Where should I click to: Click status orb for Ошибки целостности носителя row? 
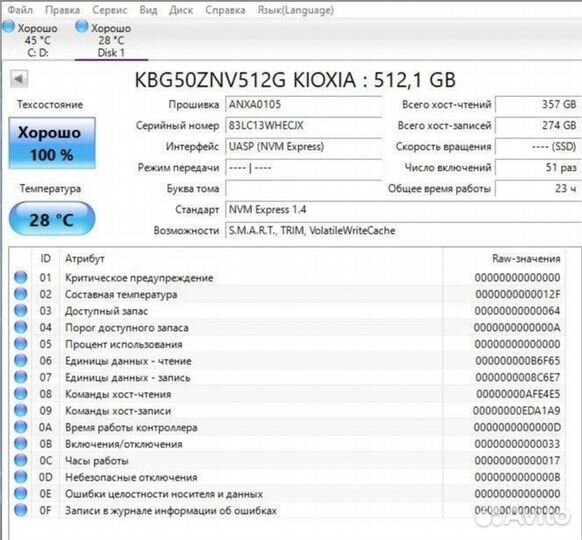[x=21, y=494]
